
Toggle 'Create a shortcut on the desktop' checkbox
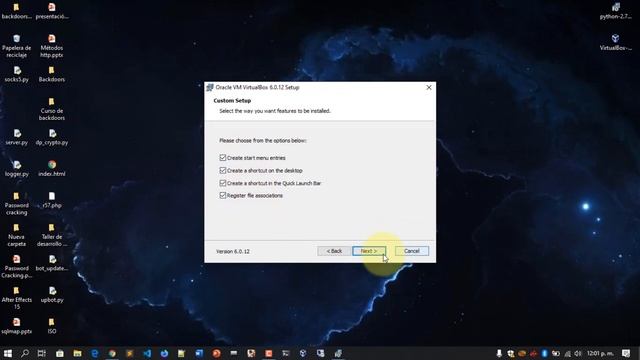pos(223,170)
